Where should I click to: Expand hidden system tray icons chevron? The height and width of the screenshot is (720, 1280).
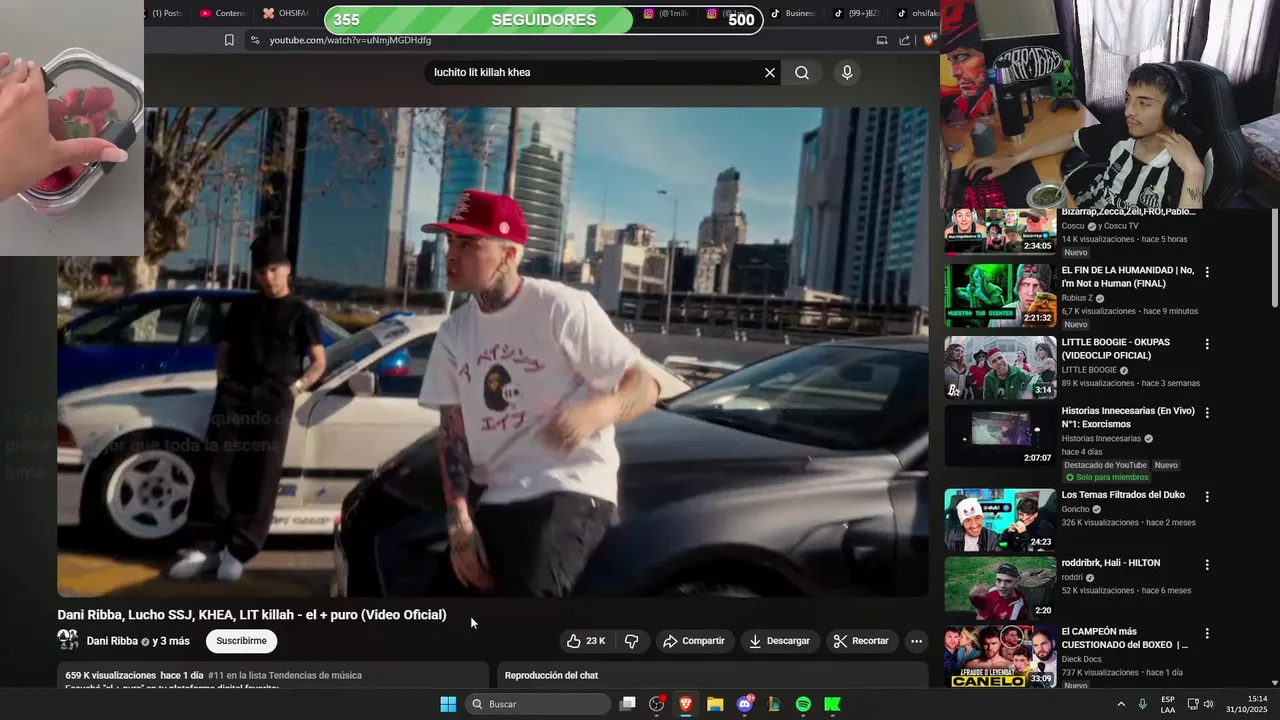tap(1121, 704)
